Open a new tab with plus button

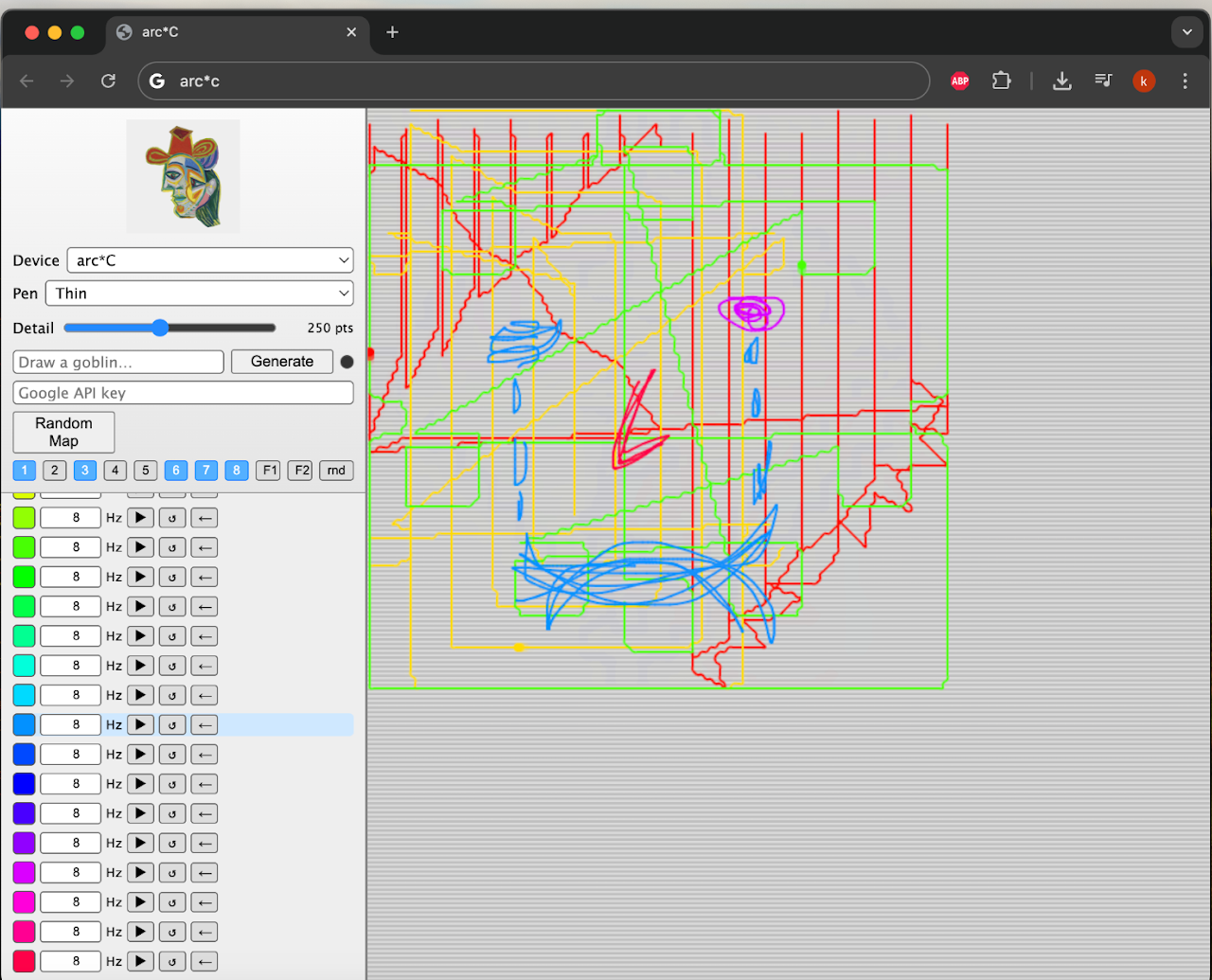tap(392, 32)
